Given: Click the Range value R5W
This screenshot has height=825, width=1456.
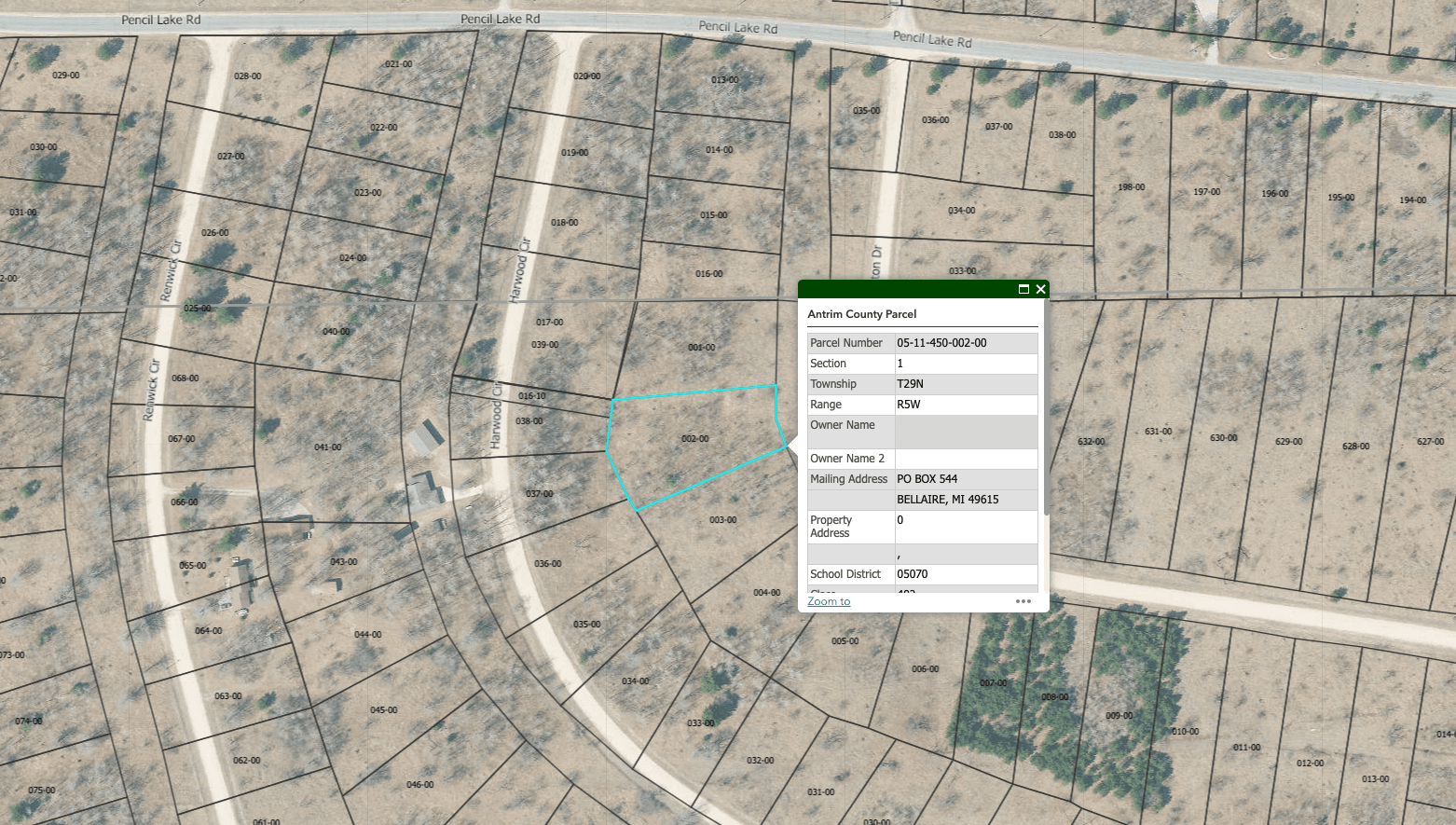Looking at the screenshot, I should (x=908, y=405).
